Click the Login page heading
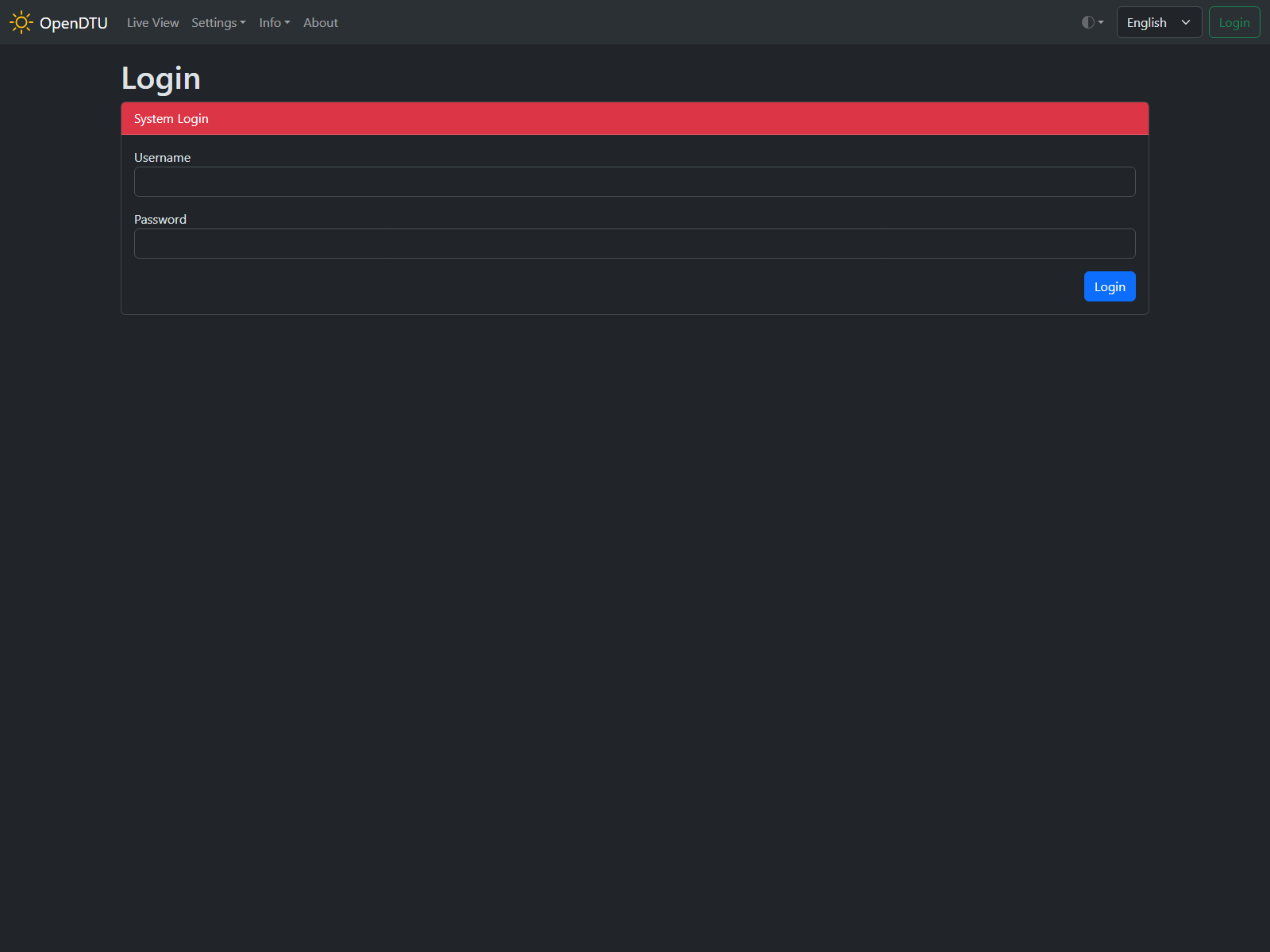Screen dimensions: 1270x952 click(x=161, y=79)
